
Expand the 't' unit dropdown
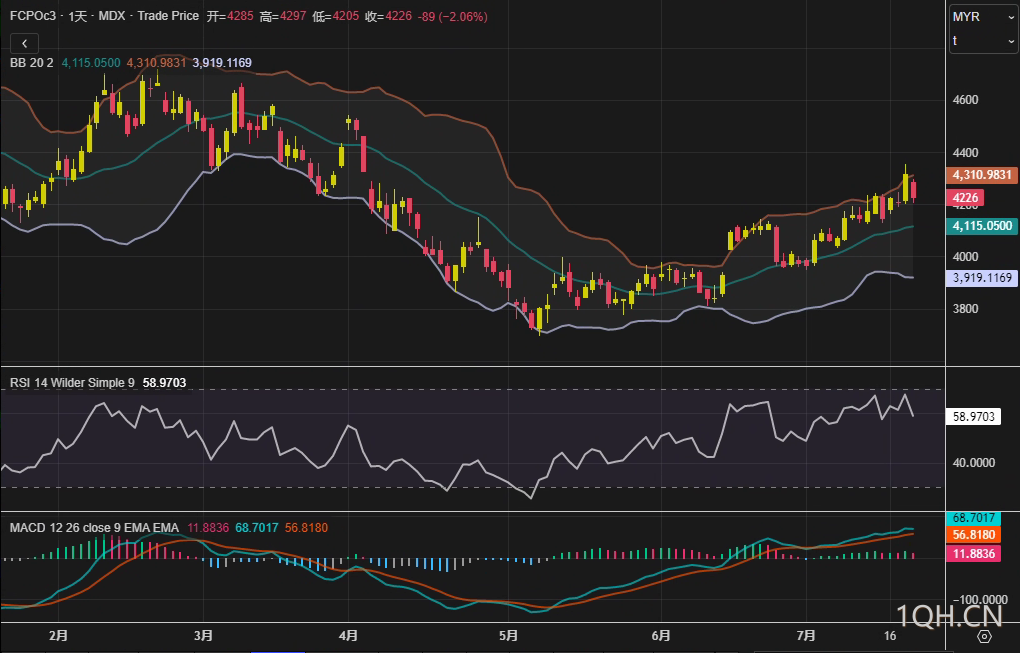point(982,40)
